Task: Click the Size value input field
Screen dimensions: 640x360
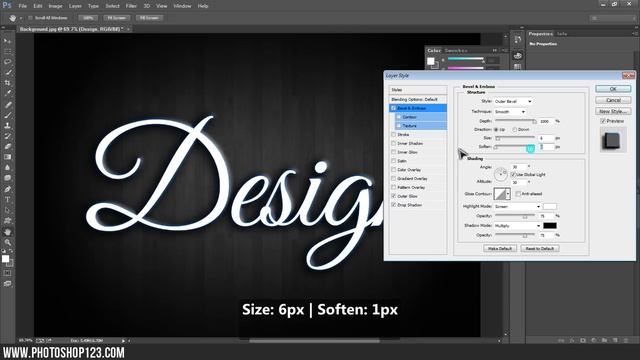Action: tap(546, 138)
